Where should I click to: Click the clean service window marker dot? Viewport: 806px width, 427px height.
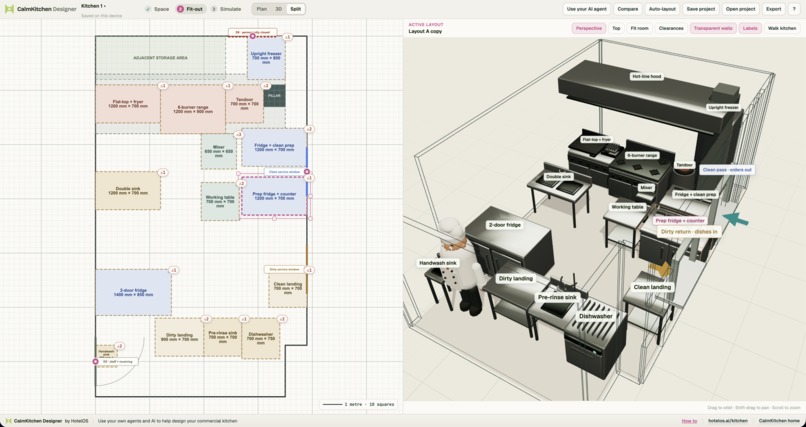coord(307,172)
